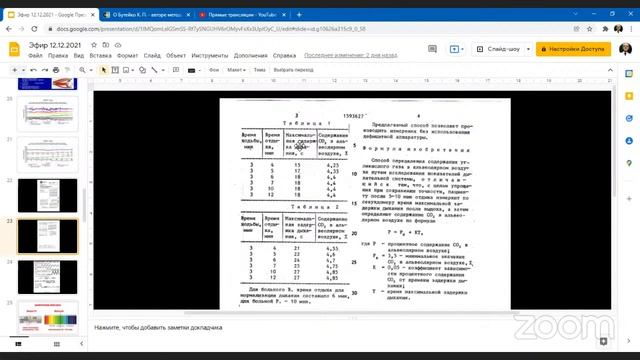This screenshot has width=640, height=360.
Task: Click the speaker notes field
Action: (351, 328)
